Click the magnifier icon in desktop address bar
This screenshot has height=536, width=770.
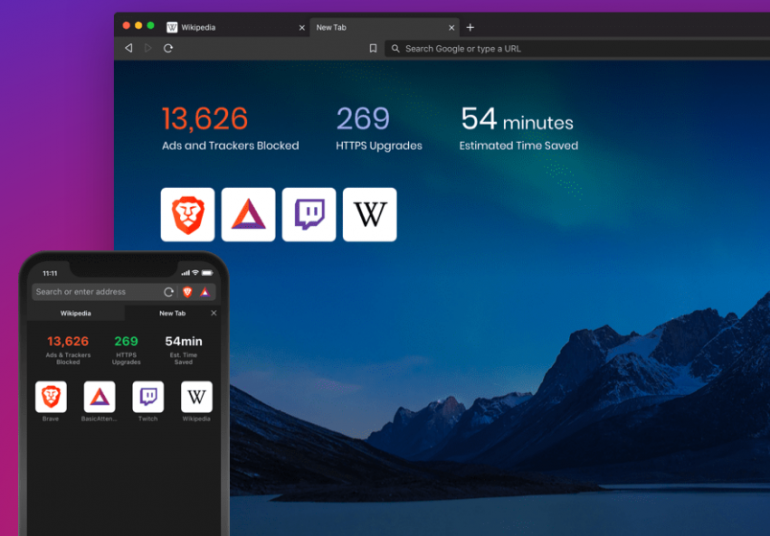(x=395, y=48)
